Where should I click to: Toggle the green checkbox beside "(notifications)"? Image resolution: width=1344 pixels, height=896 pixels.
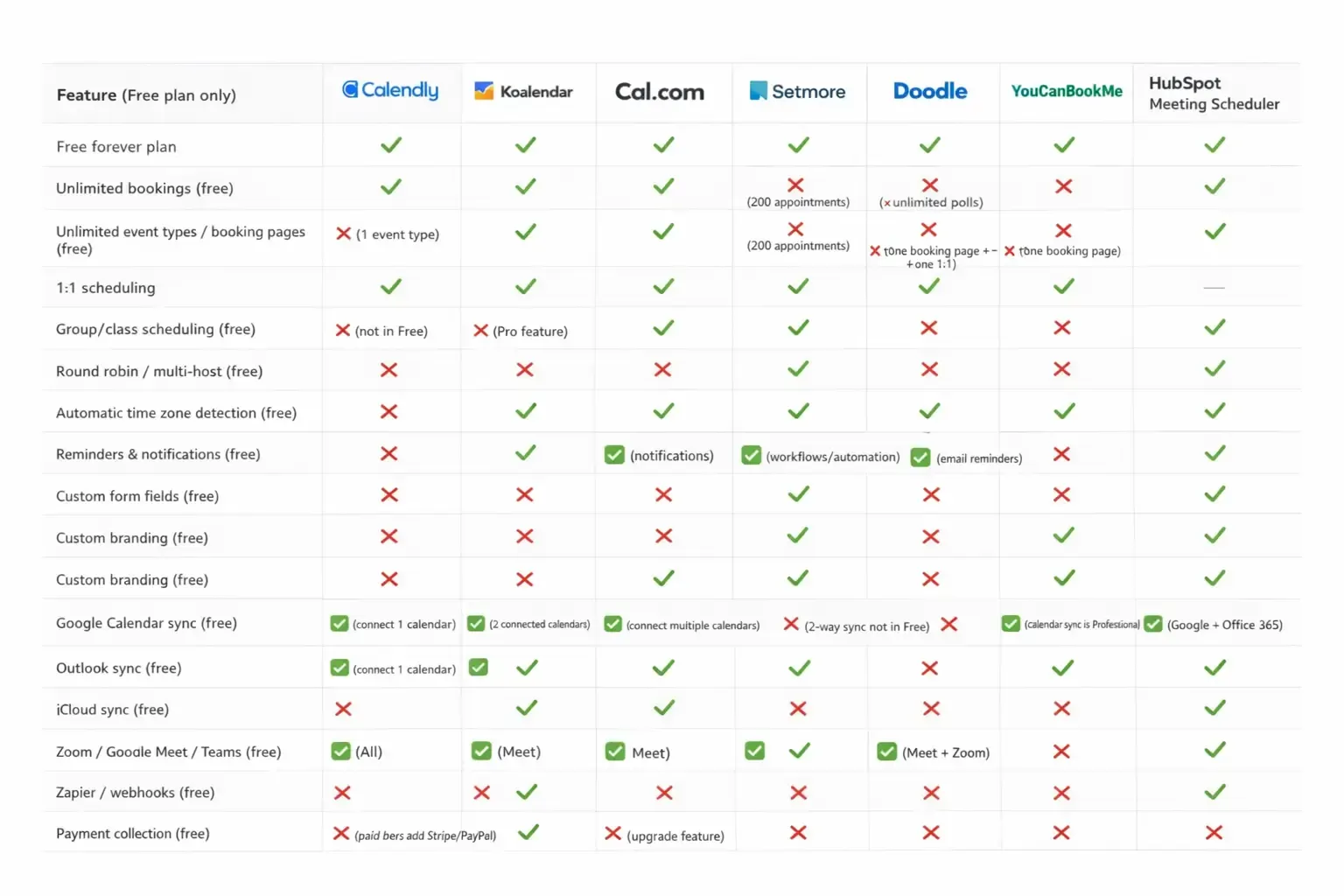coord(615,455)
